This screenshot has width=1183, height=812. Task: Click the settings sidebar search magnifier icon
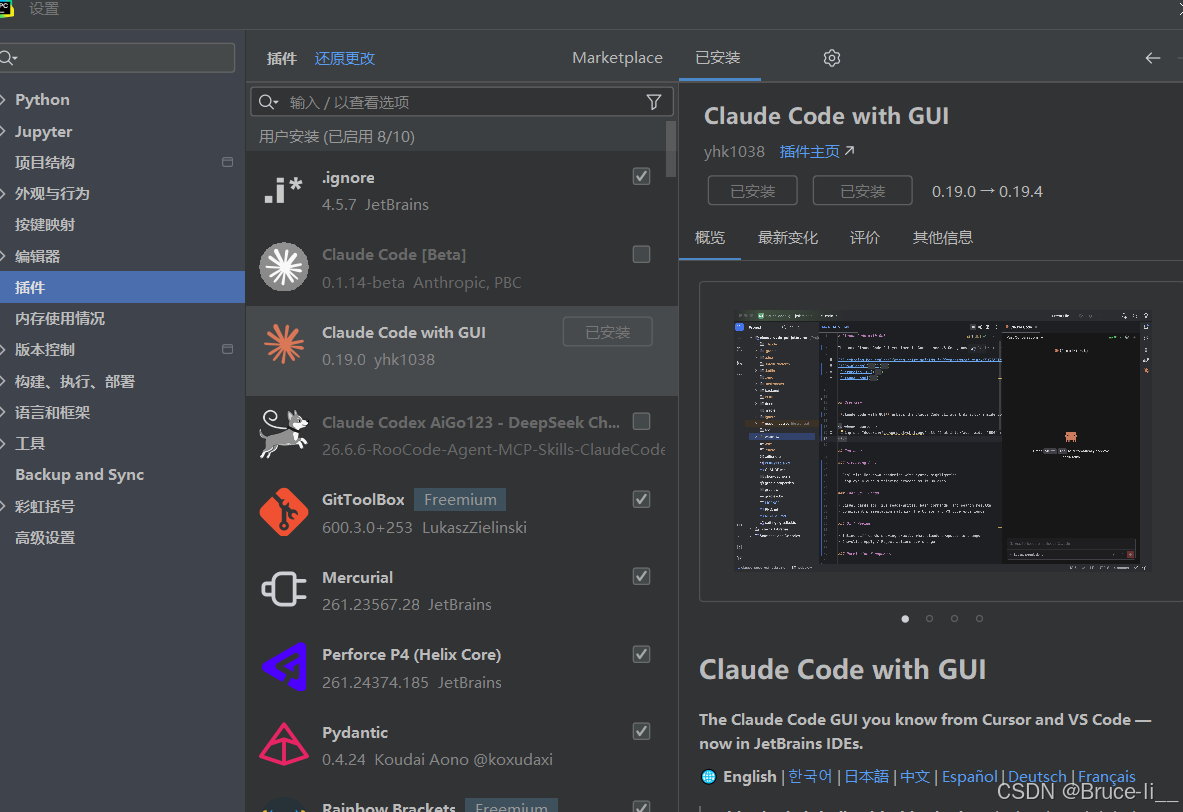[8, 58]
